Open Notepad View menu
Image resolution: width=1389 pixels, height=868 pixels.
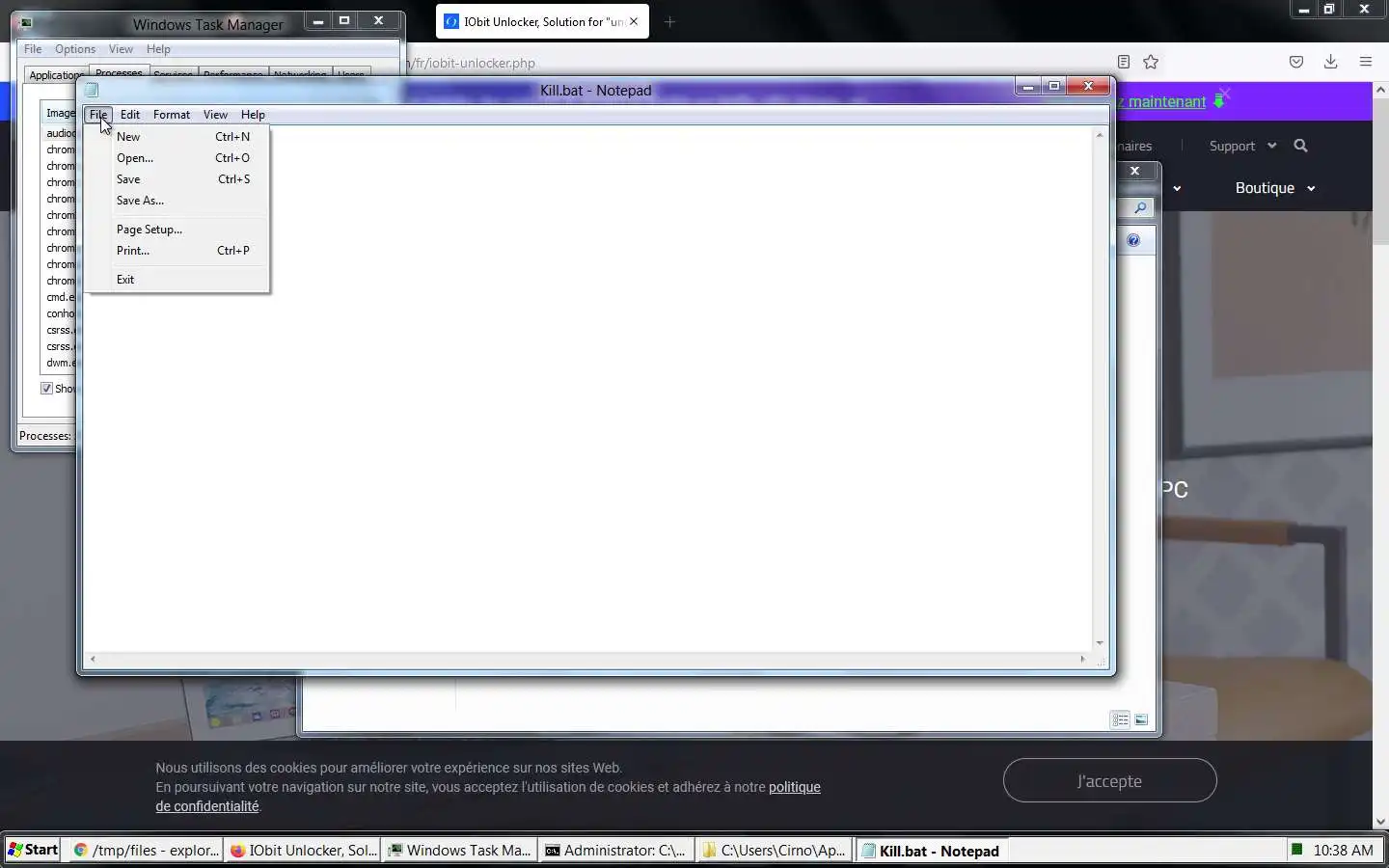coord(215,115)
